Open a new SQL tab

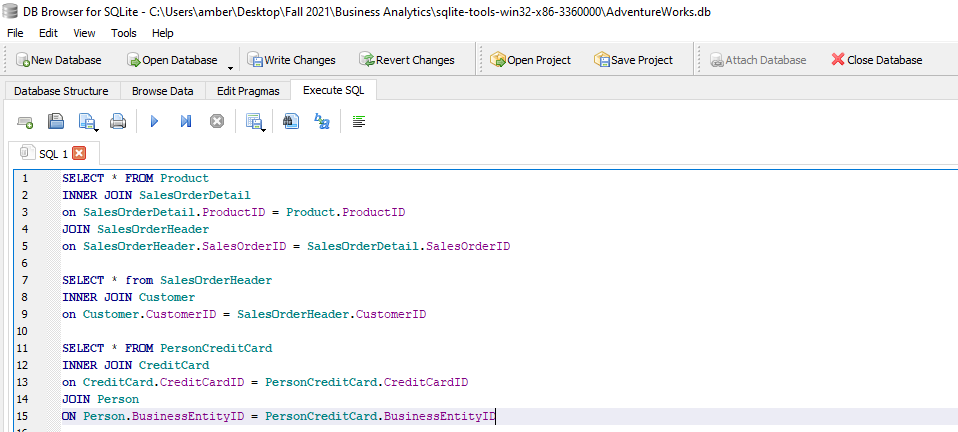click(25, 122)
